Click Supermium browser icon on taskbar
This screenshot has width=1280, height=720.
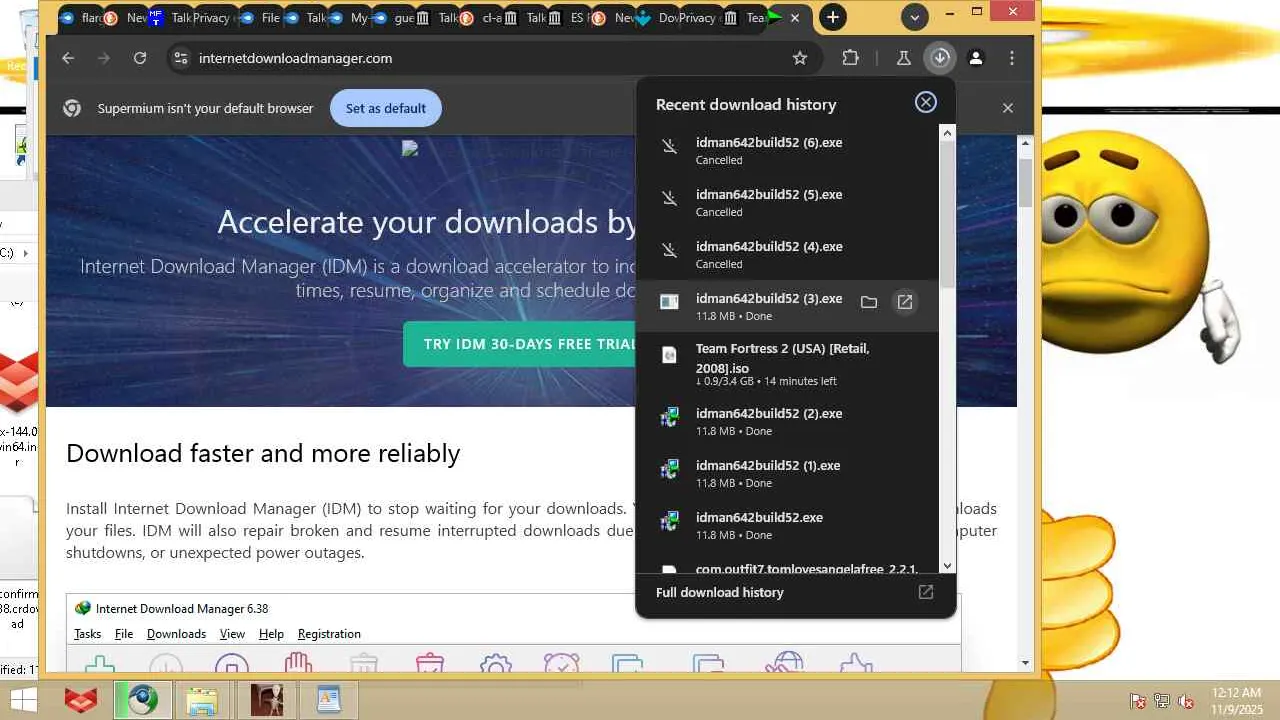142,700
